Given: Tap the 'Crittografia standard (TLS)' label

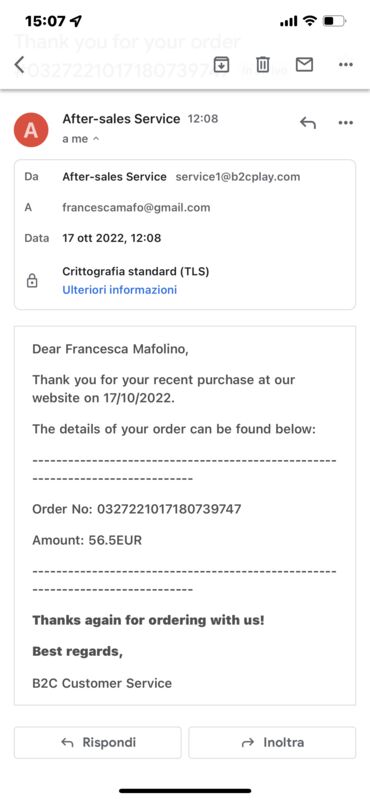Looking at the screenshot, I should click(136, 271).
